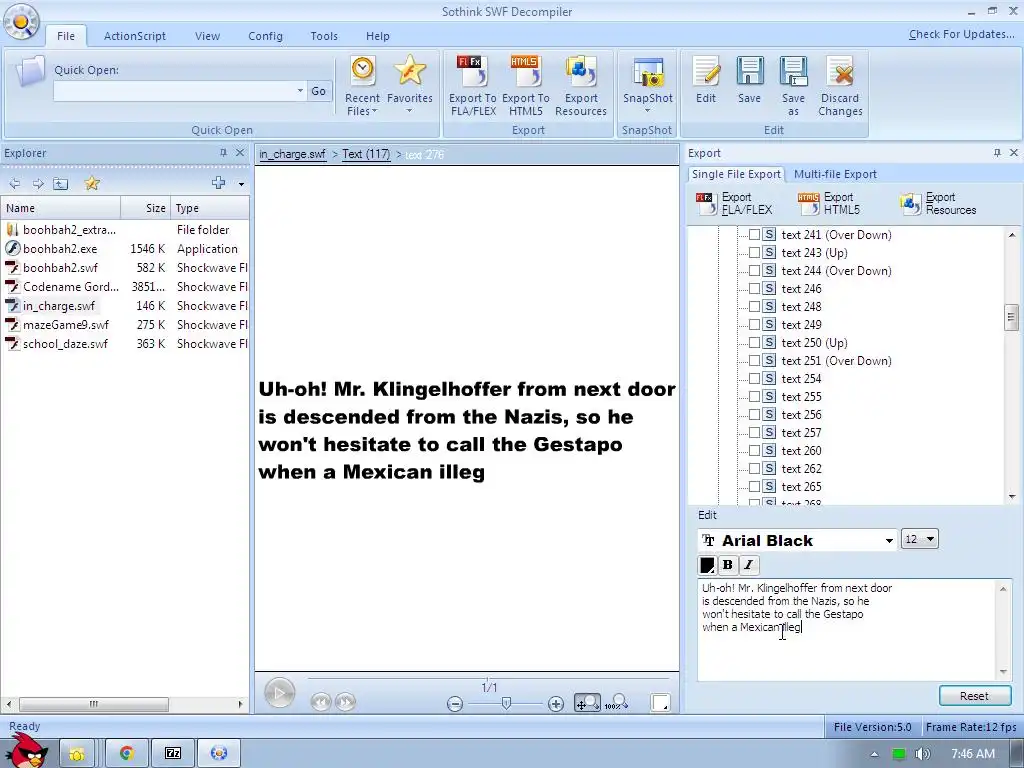Image resolution: width=1024 pixels, height=768 pixels.
Task: Click the Edit pencil icon in ribbon
Action: (706, 80)
